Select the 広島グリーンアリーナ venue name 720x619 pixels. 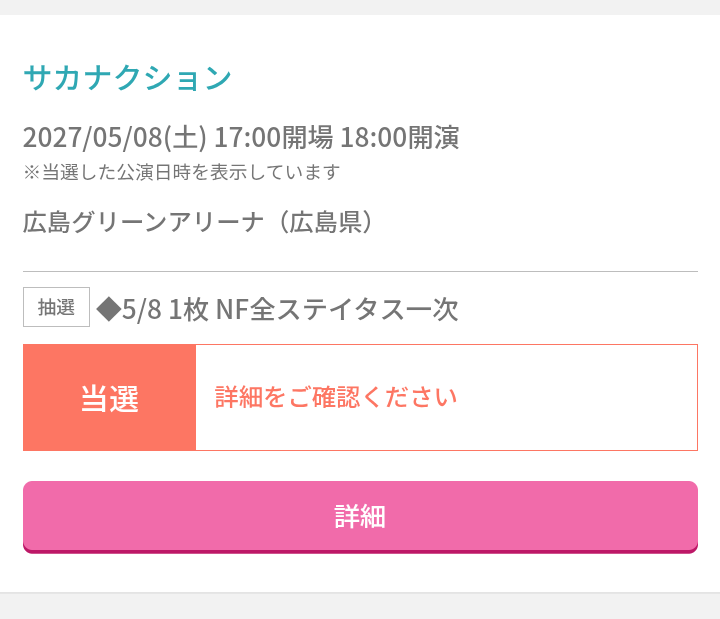pos(144,222)
